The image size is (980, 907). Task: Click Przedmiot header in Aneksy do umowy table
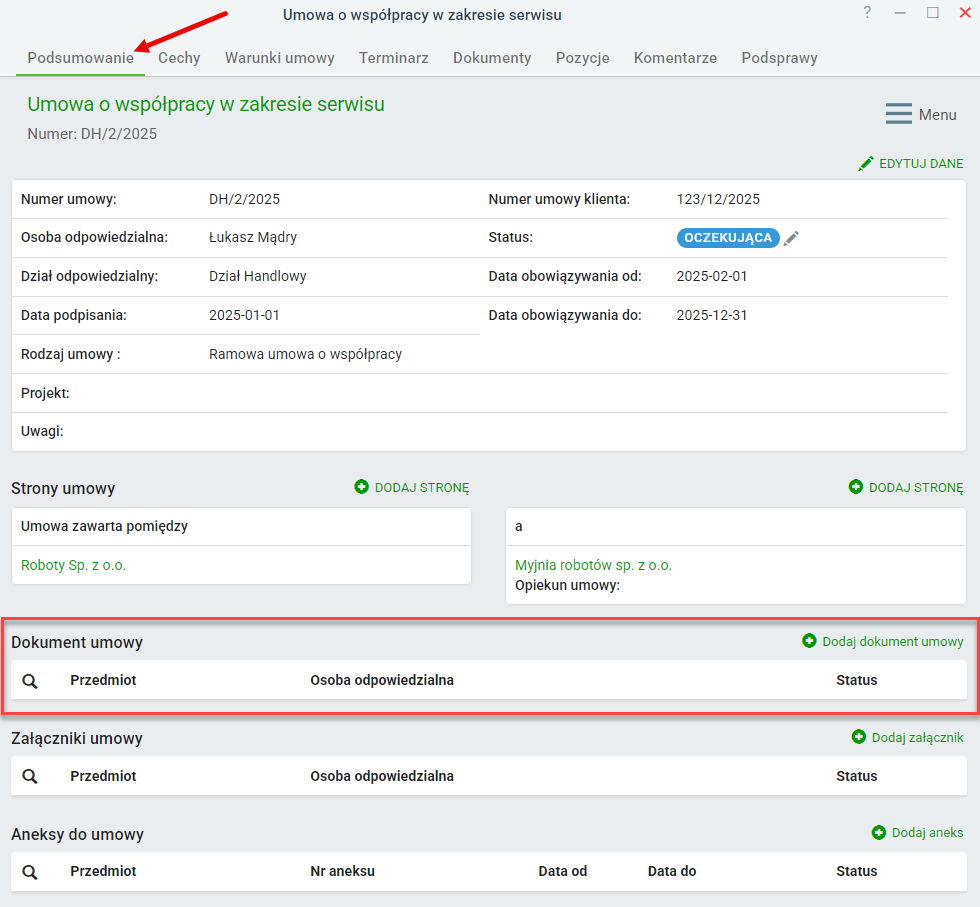103,871
